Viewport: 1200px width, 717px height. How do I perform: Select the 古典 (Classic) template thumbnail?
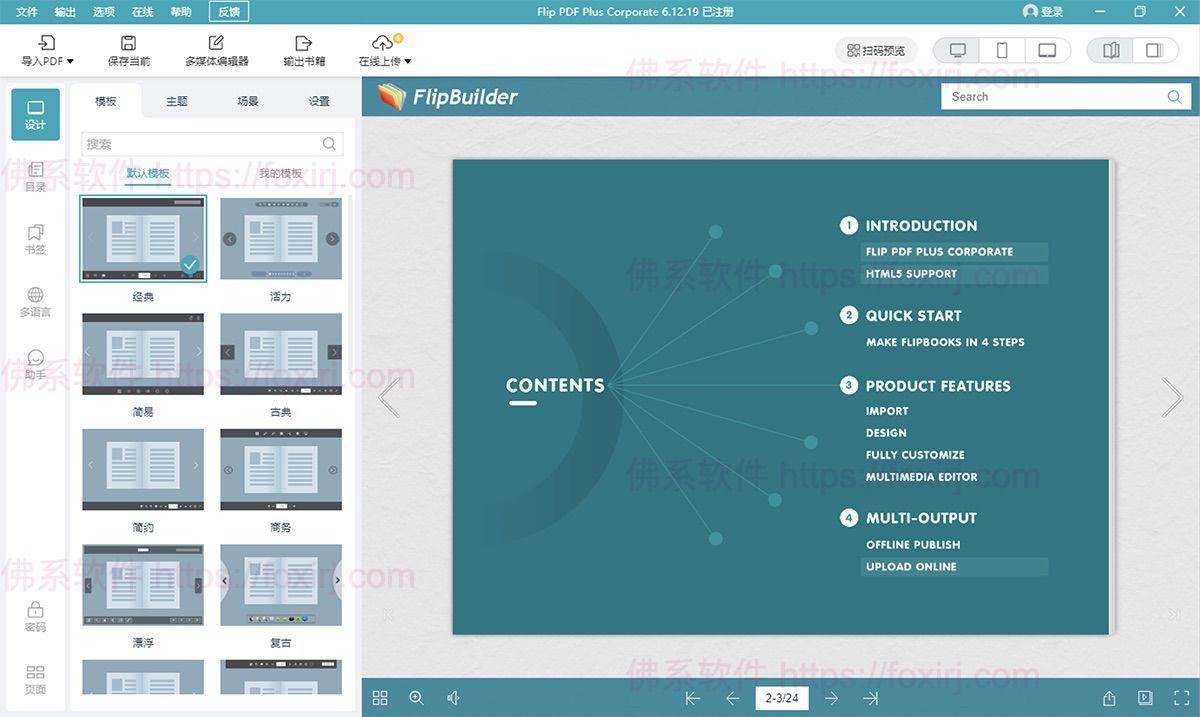pyautogui.click(x=280, y=352)
